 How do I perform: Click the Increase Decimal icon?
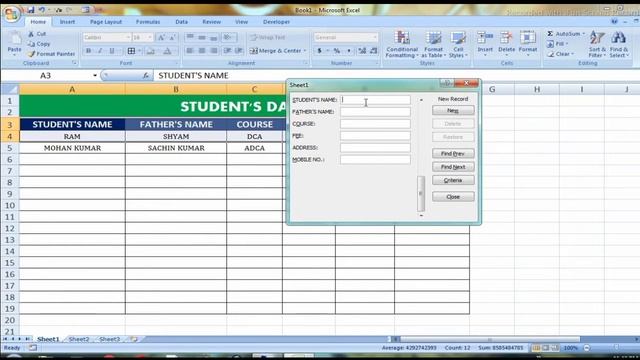362,51
